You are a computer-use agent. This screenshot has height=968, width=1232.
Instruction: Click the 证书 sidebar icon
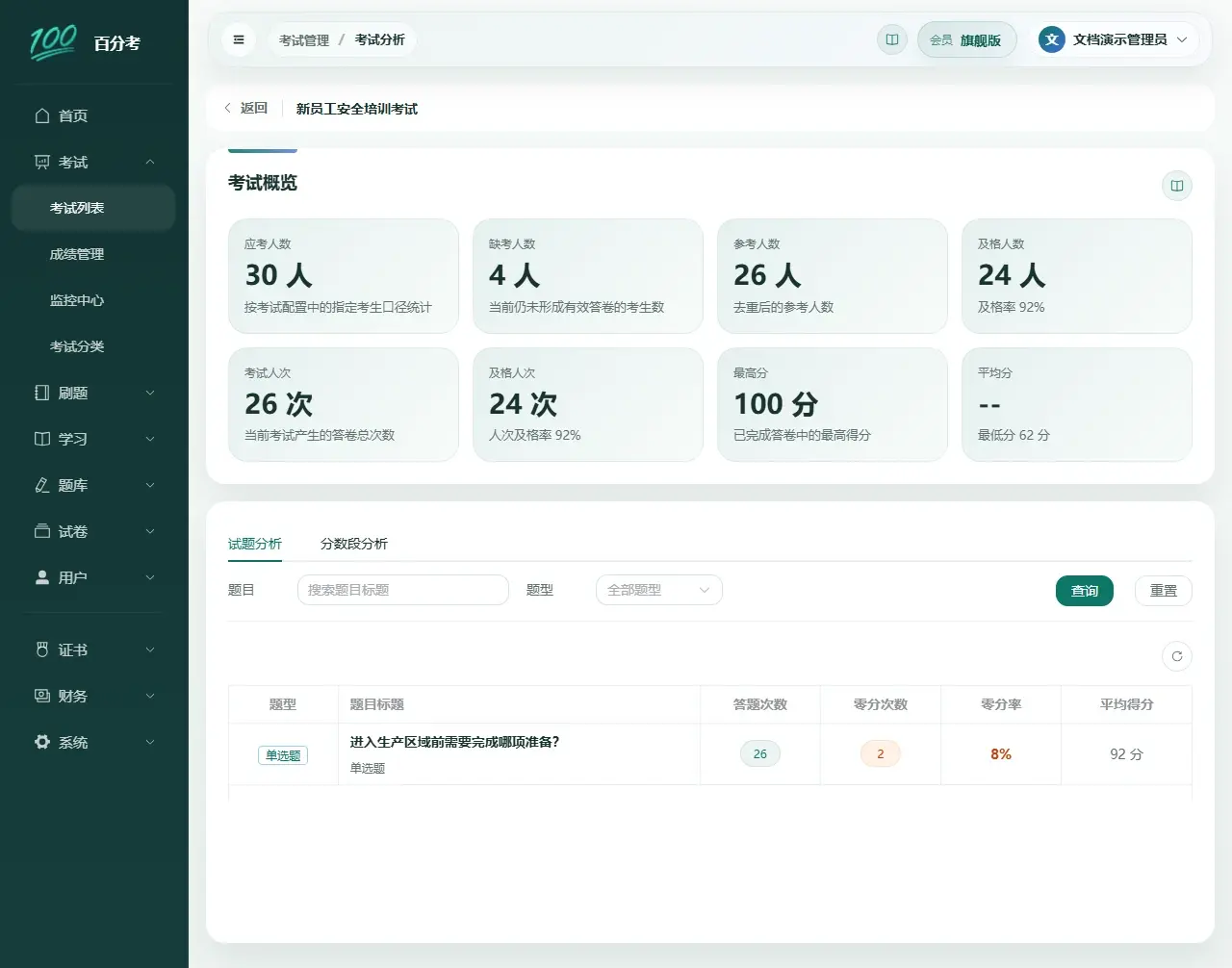click(x=42, y=650)
